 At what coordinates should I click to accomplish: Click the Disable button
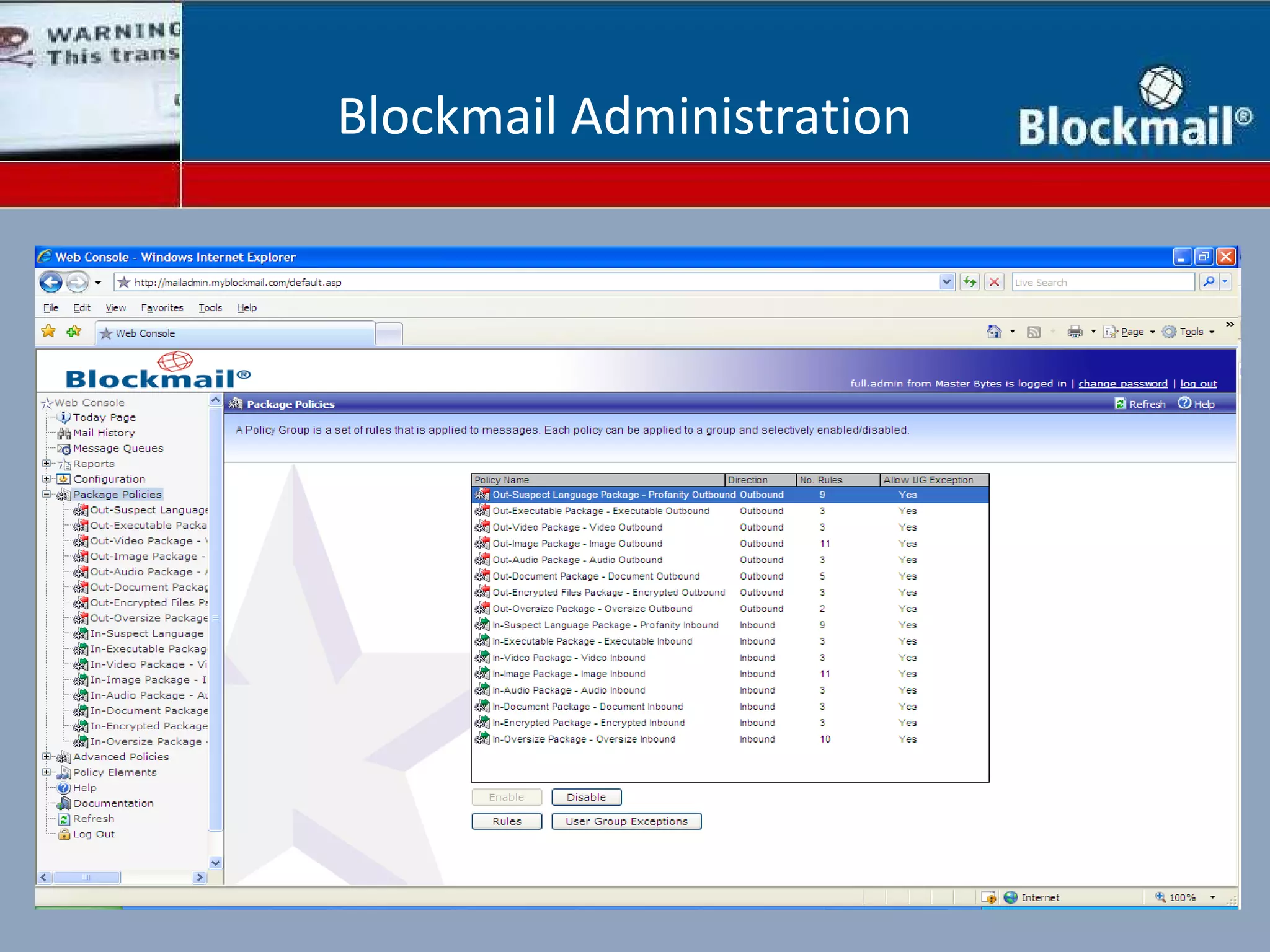pyautogui.click(x=586, y=797)
